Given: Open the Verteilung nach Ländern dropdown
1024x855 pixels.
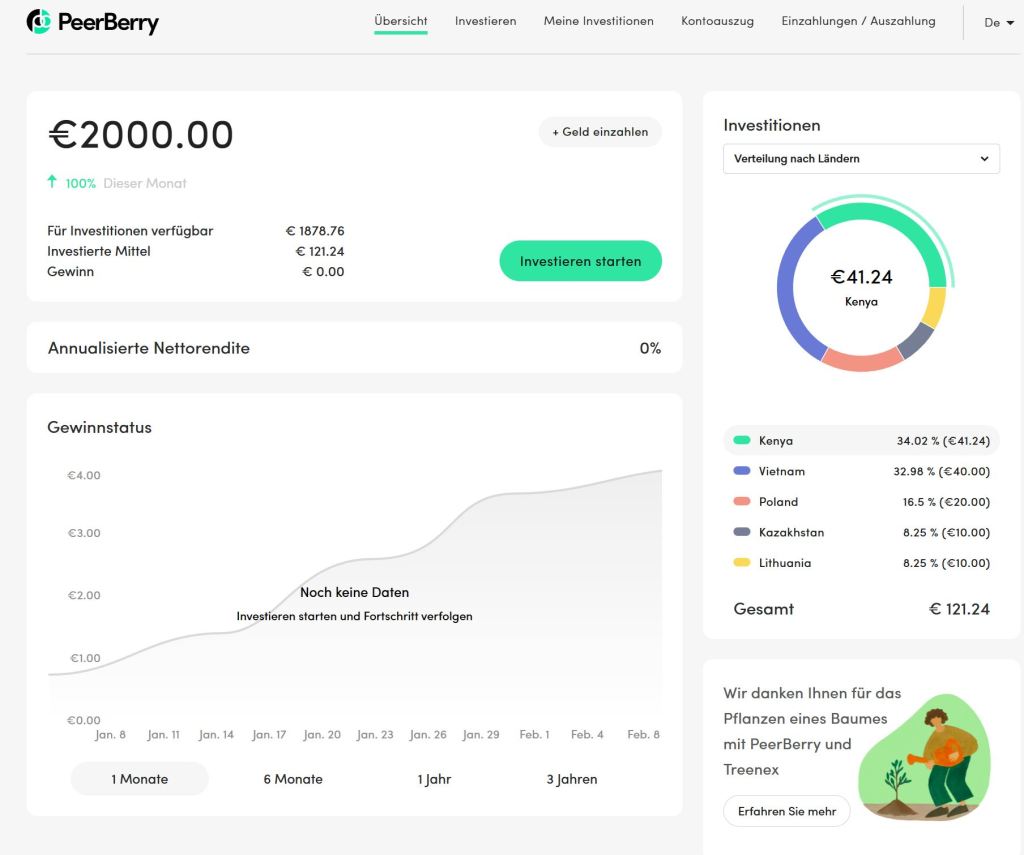Looking at the screenshot, I should [860, 159].
